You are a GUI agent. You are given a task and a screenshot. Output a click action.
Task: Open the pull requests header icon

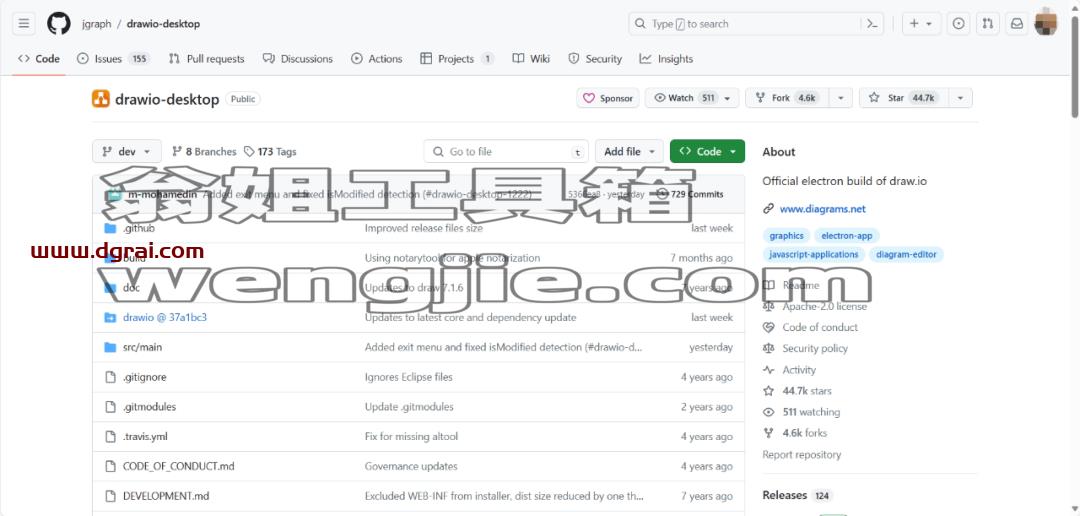click(988, 23)
